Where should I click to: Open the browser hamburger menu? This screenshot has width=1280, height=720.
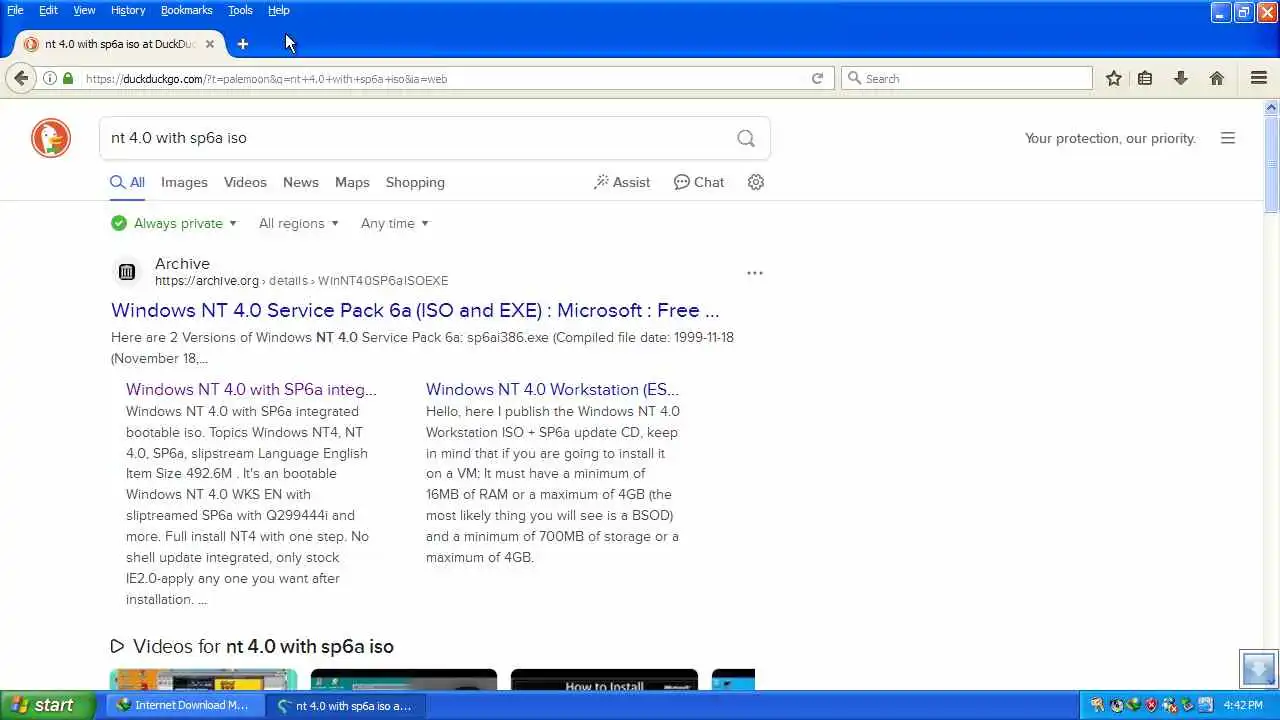[1259, 78]
